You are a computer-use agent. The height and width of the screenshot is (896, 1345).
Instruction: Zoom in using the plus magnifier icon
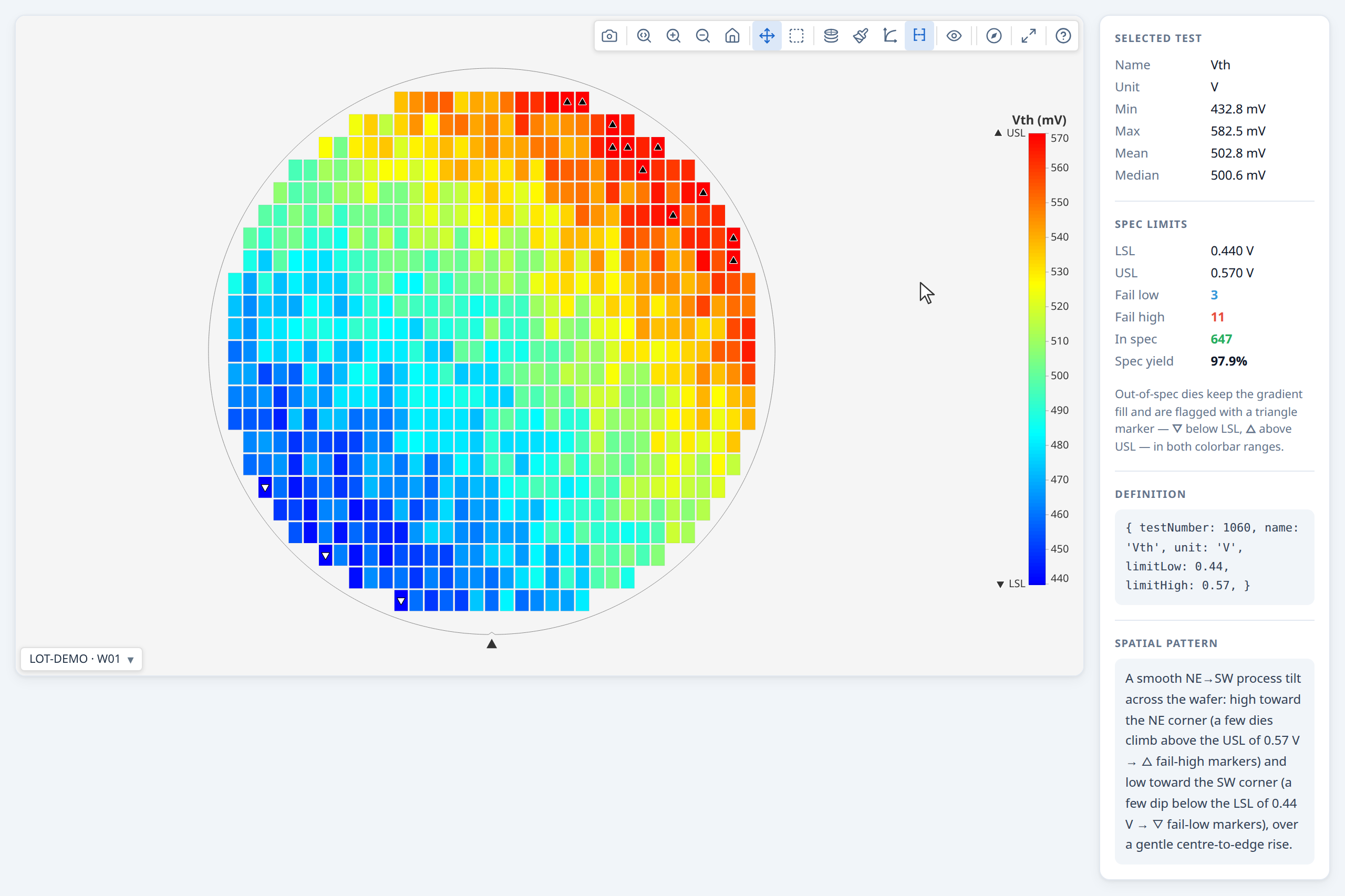point(674,36)
